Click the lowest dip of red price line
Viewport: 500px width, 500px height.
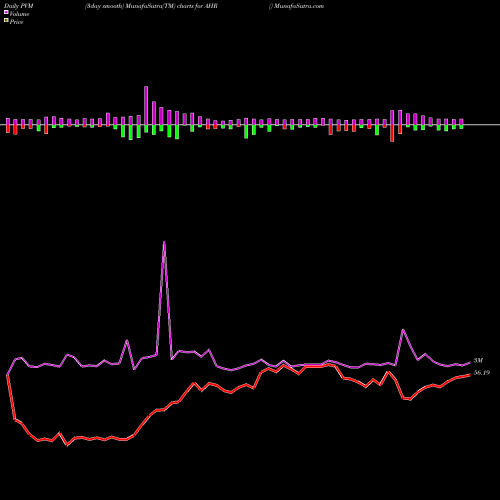pos(67,445)
